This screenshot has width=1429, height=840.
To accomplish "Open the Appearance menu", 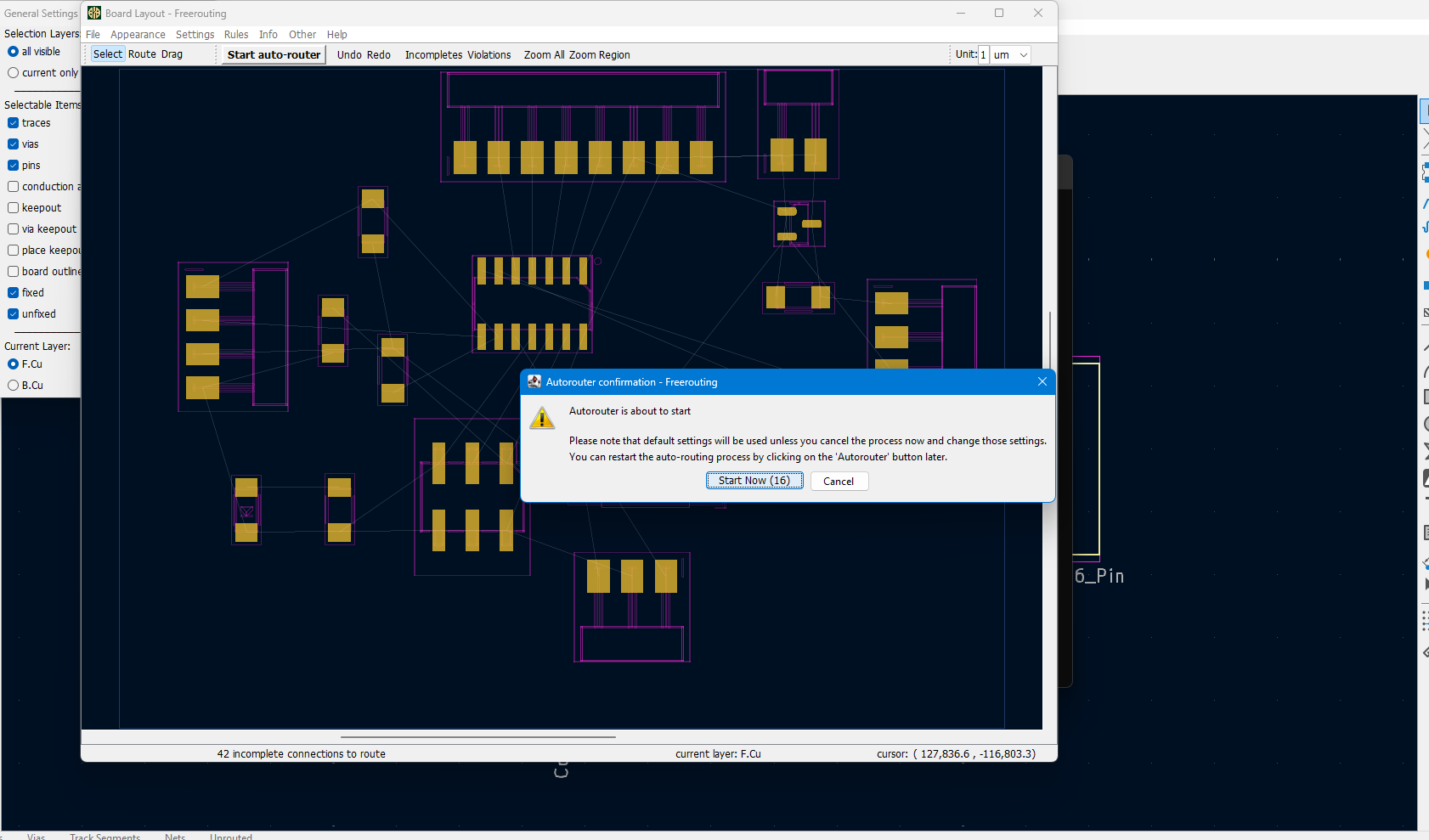I will tap(138, 35).
